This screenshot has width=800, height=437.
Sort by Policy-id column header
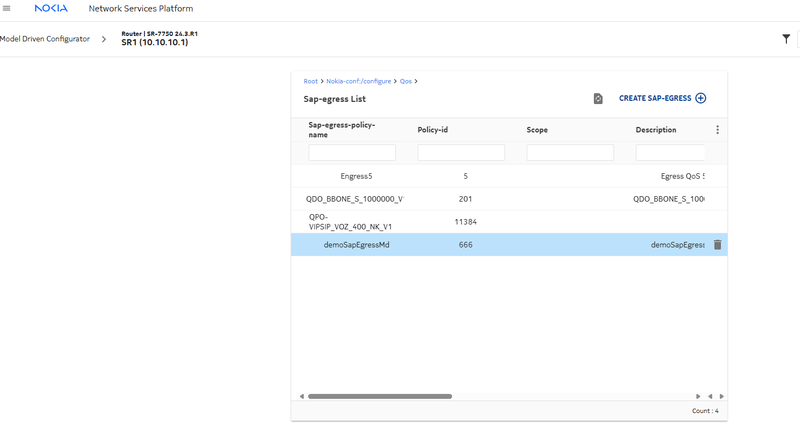click(x=433, y=130)
